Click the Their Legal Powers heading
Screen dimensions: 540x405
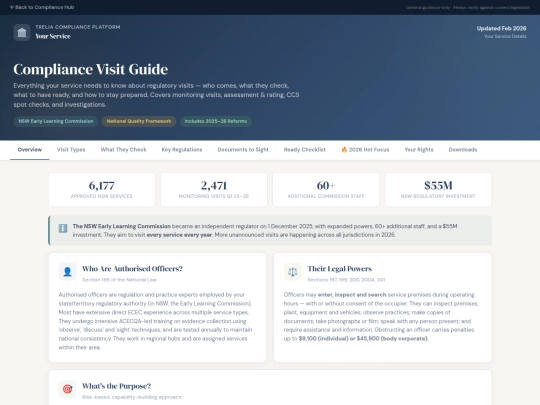340,269
